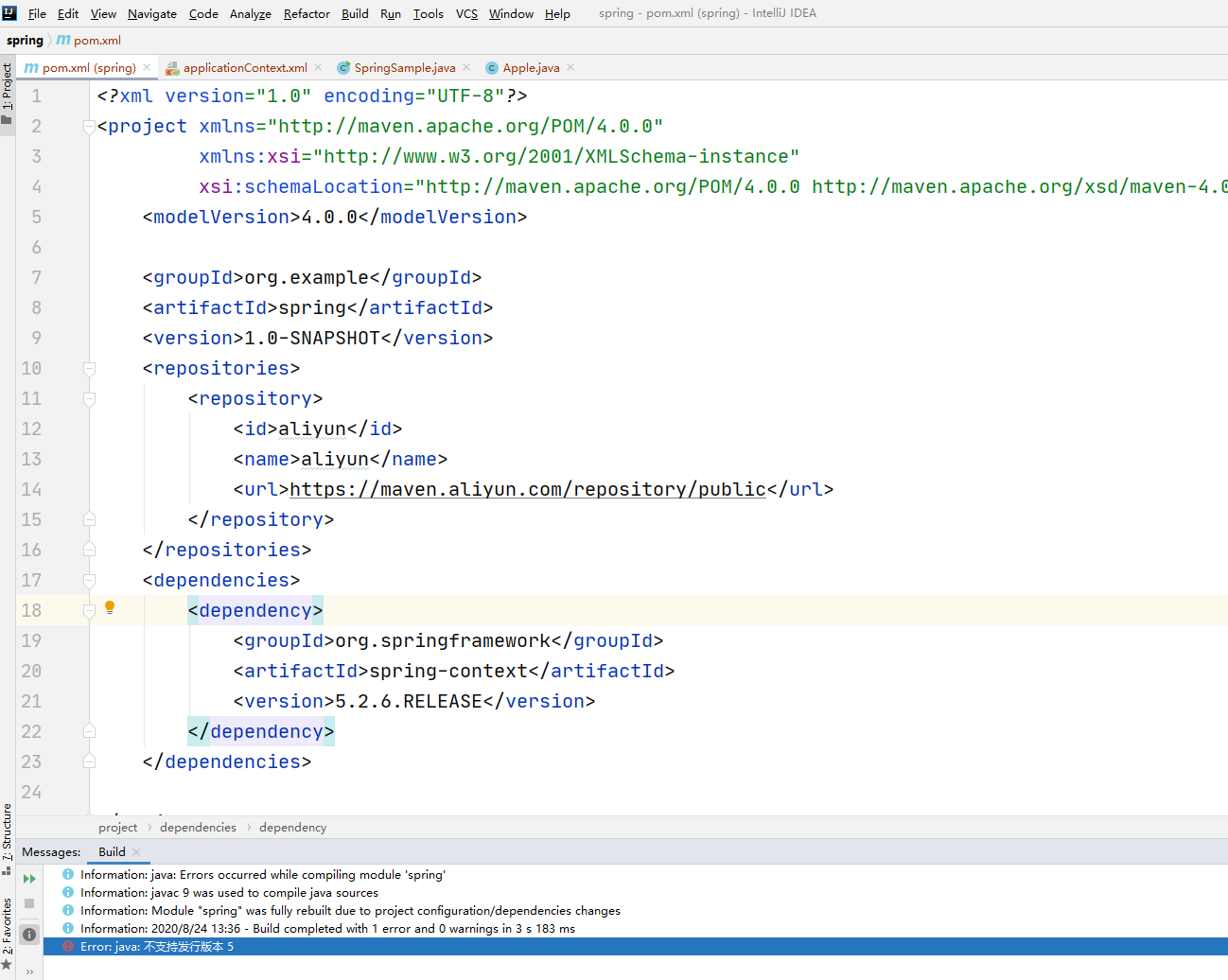Viewport: 1228px width, 980px height.
Task: Collapse the project tag fold on line 2
Action: pos(89,126)
